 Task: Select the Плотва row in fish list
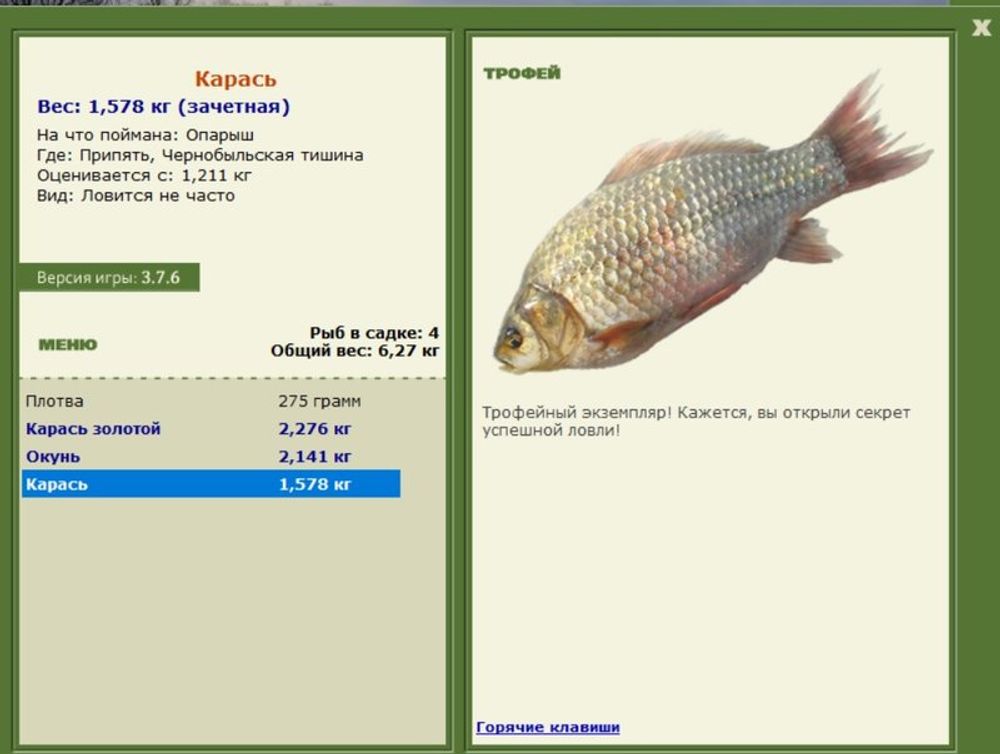pyautogui.click(x=211, y=401)
